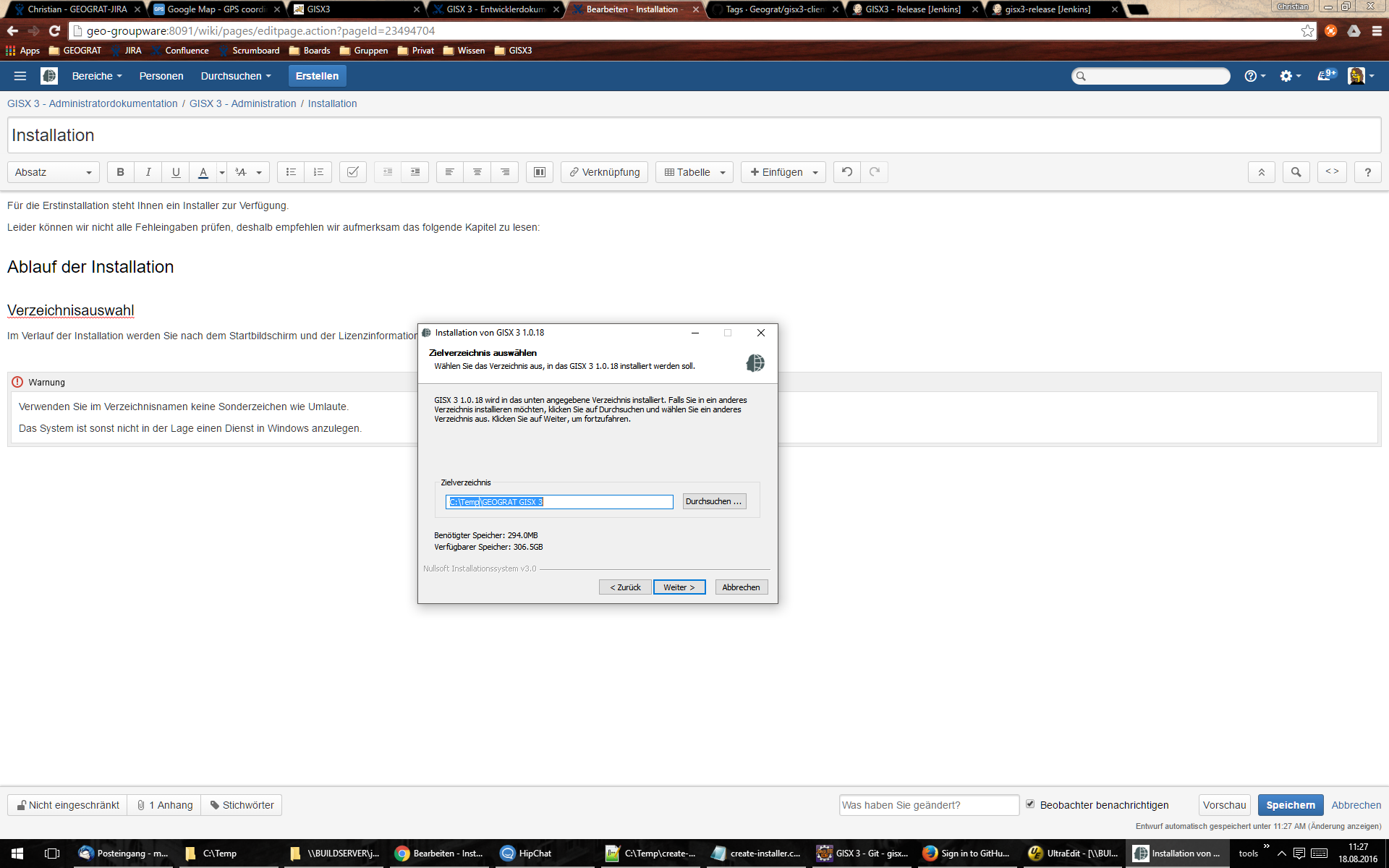Click Speichern to save page
Image resolution: width=1389 pixels, height=868 pixels.
coord(1291,805)
